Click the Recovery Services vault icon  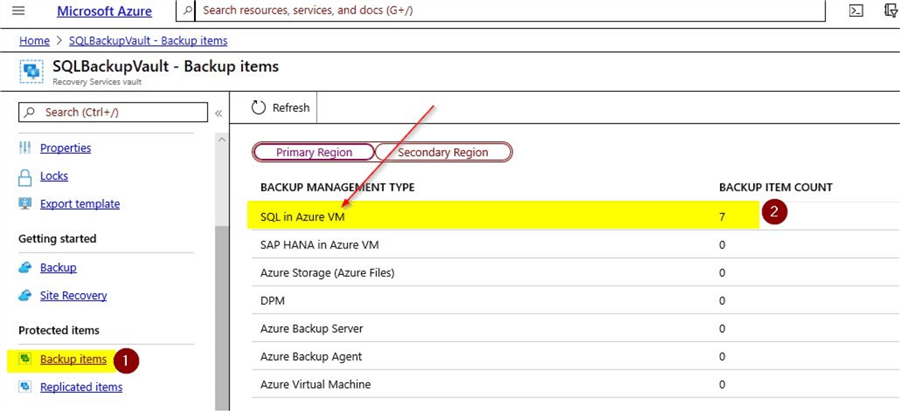tap(30, 72)
